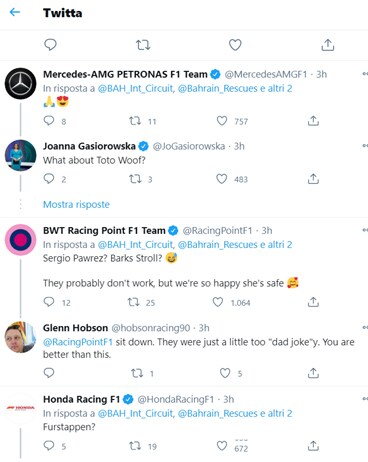
Task: Open the BWT Racing Point profile picture
Action: point(21,240)
